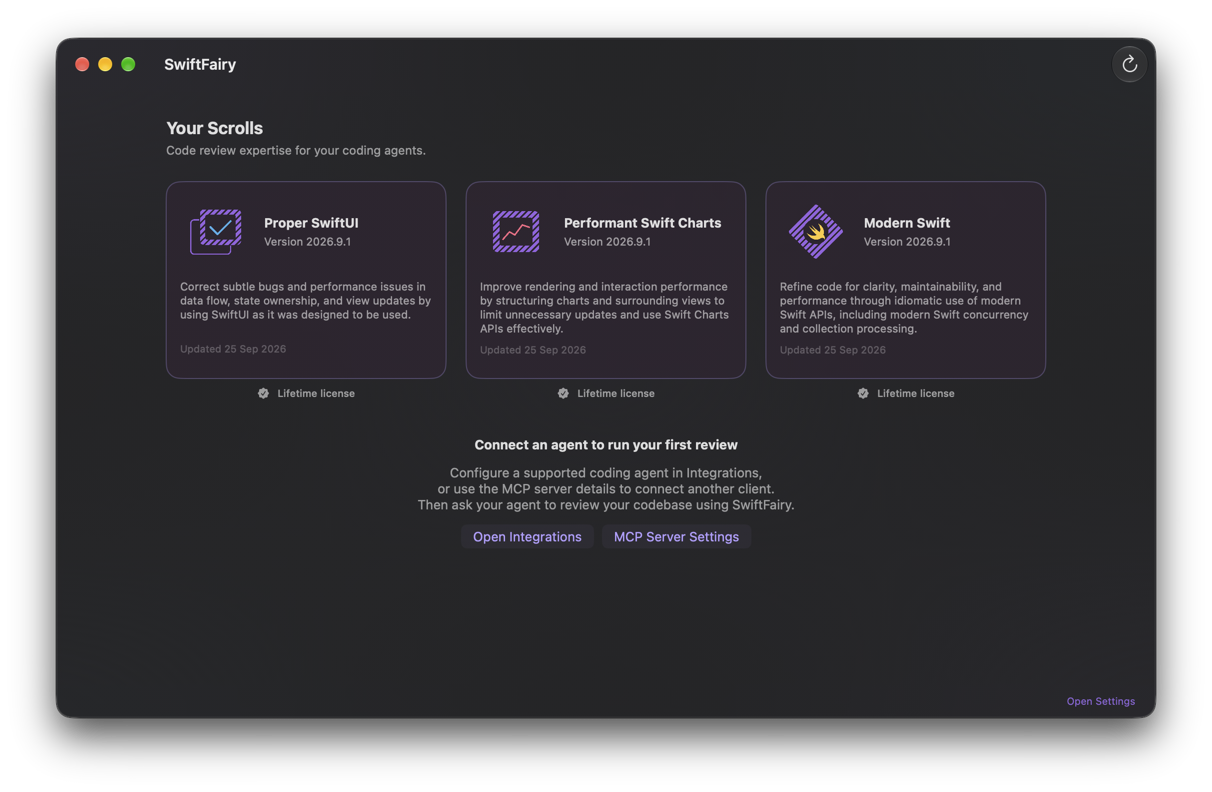The height and width of the screenshot is (792, 1212).
Task: Click 'Code review expertise' subtitle text
Action: tap(296, 150)
